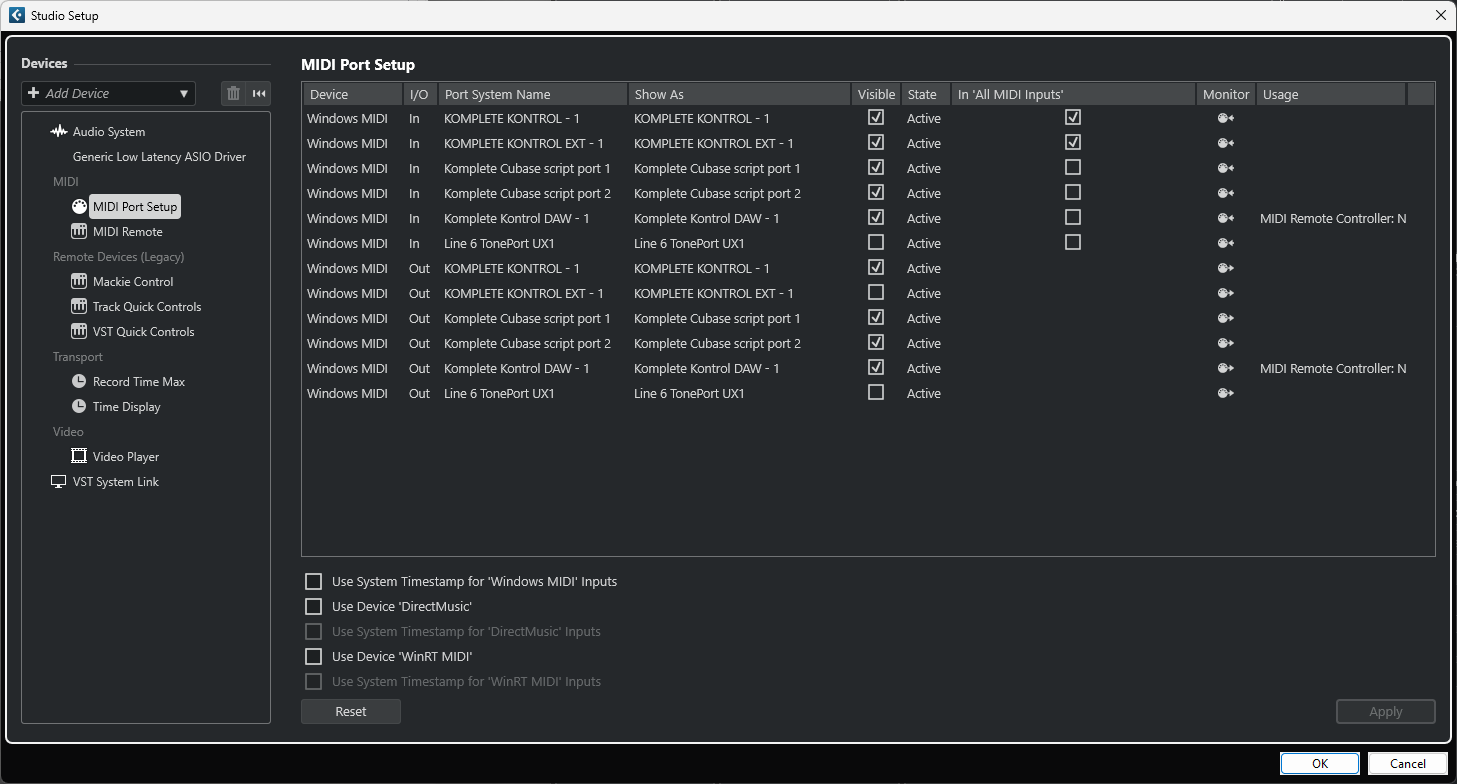Open the Add Device dropdown
This screenshot has height=784, width=1457.
(x=108, y=93)
